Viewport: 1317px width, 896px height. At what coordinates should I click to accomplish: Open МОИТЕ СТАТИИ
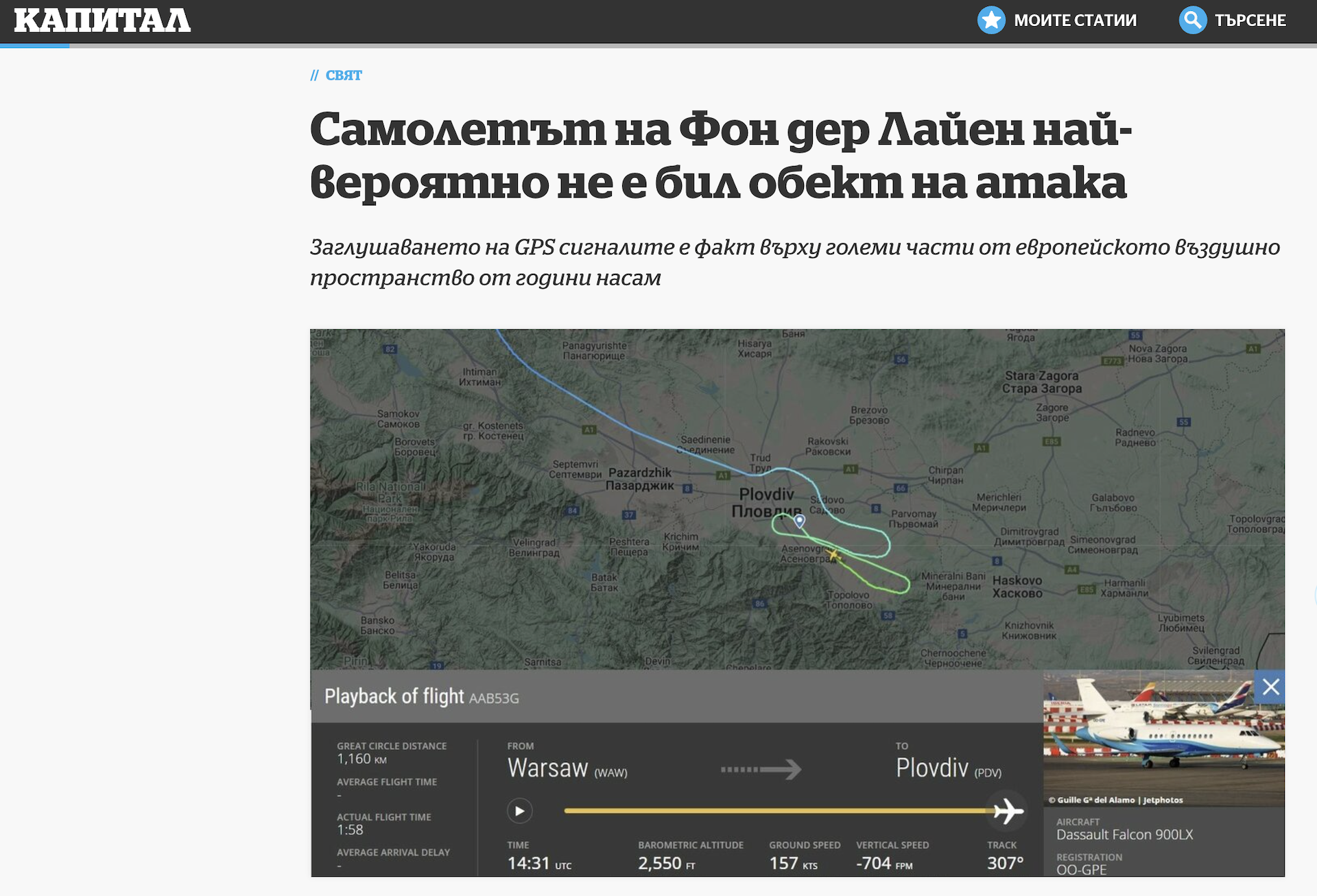point(1076,20)
